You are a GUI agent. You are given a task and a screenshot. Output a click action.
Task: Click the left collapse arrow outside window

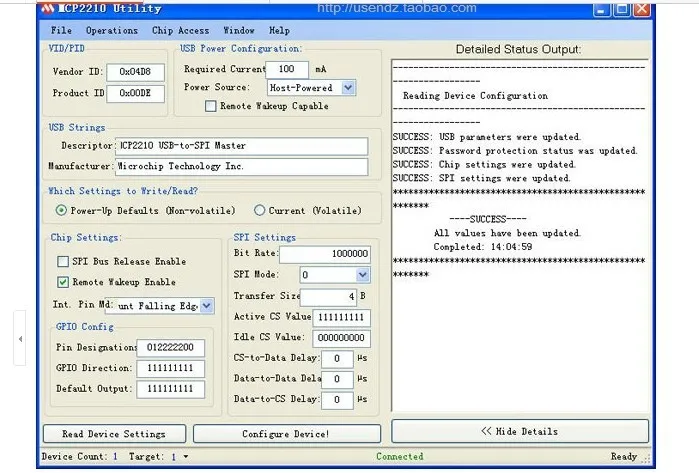point(20,339)
